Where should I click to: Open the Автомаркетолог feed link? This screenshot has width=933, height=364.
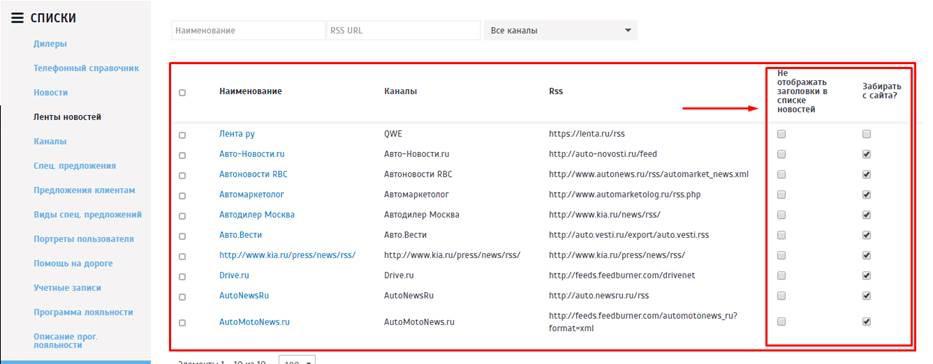252,194
